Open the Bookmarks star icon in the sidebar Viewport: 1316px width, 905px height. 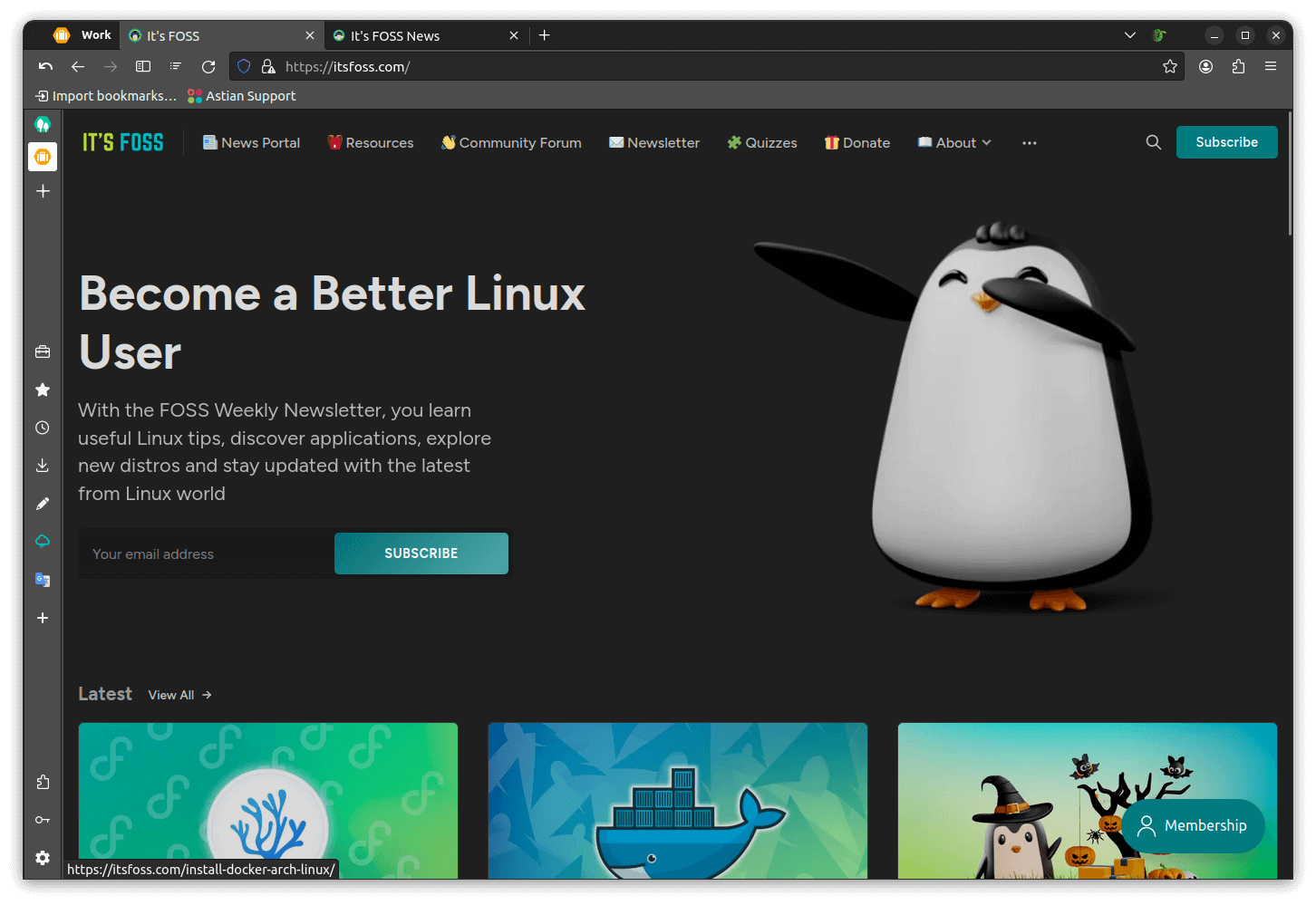tap(43, 390)
